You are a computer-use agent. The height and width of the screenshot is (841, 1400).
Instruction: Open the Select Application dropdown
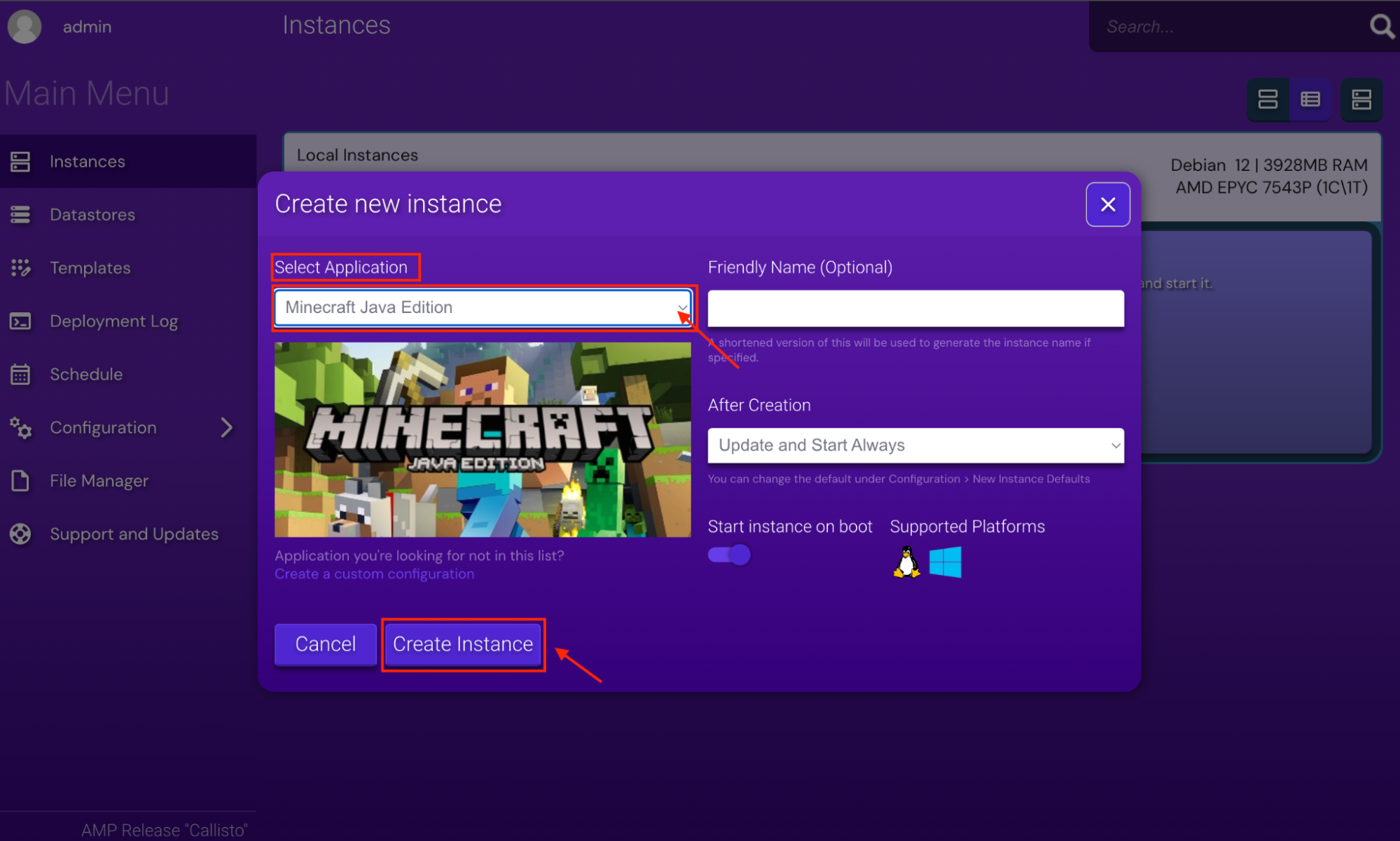pyautogui.click(x=483, y=307)
